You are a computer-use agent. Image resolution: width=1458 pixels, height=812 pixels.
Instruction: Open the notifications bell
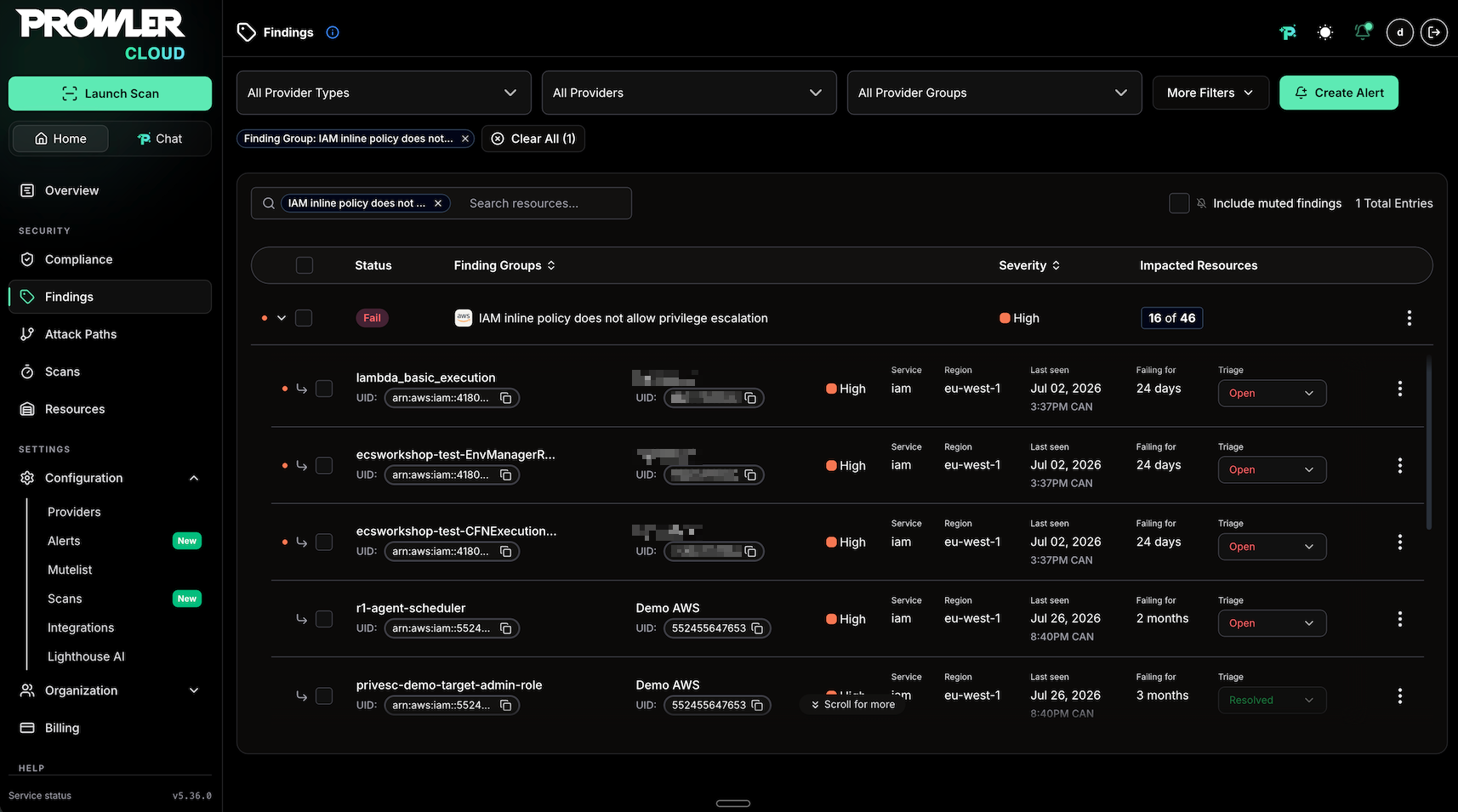coord(1363,32)
